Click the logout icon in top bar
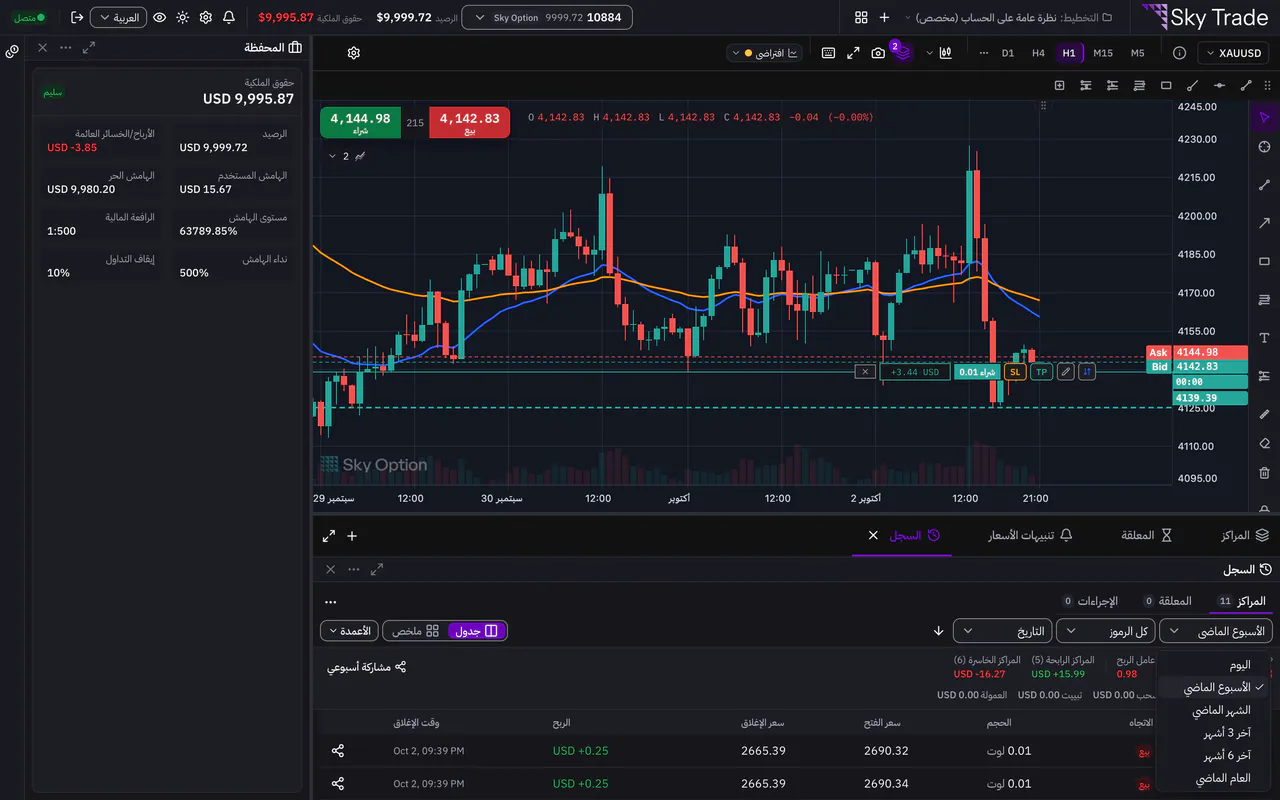Viewport: 1280px width, 800px height. point(77,17)
